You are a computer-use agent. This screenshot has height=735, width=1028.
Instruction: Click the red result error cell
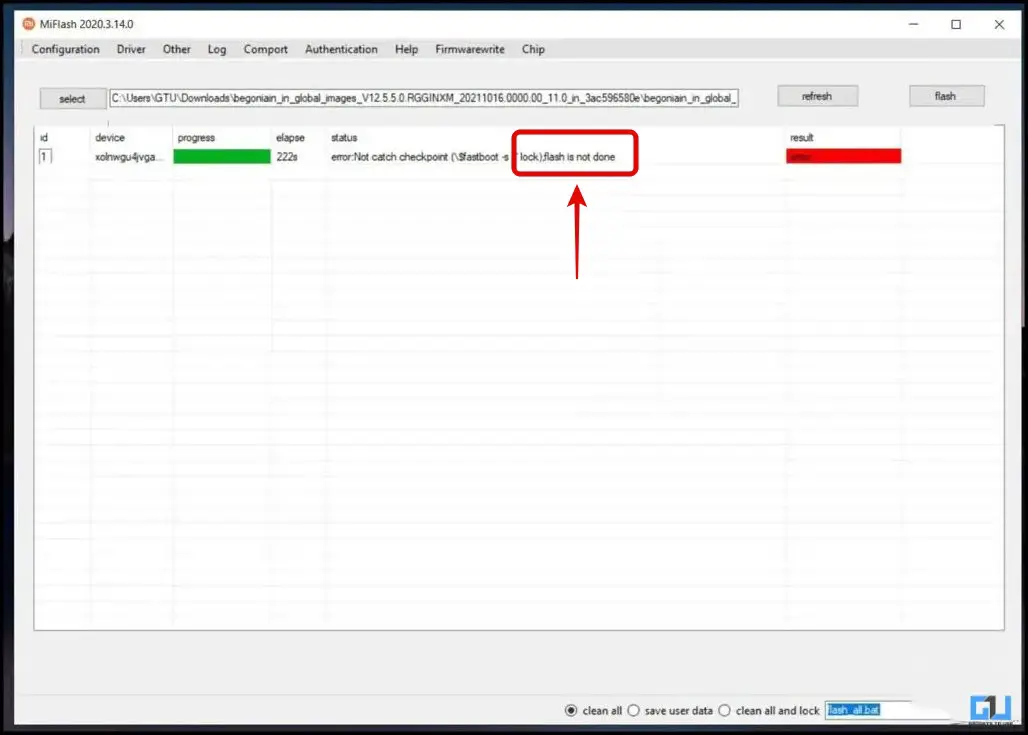point(843,156)
